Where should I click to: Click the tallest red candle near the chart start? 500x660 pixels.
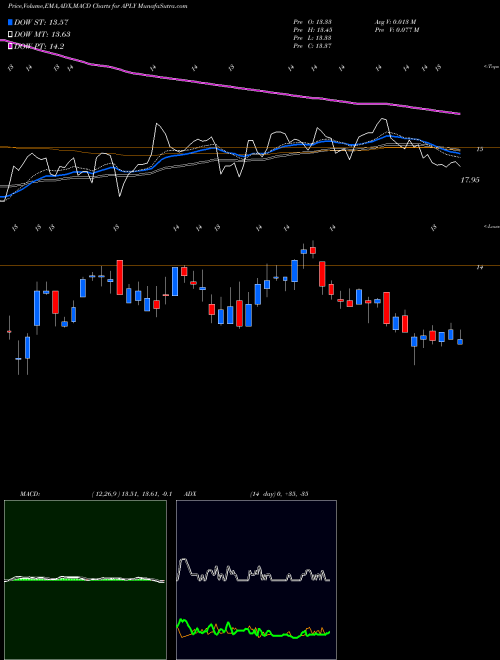pyautogui.click(x=120, y=277)
